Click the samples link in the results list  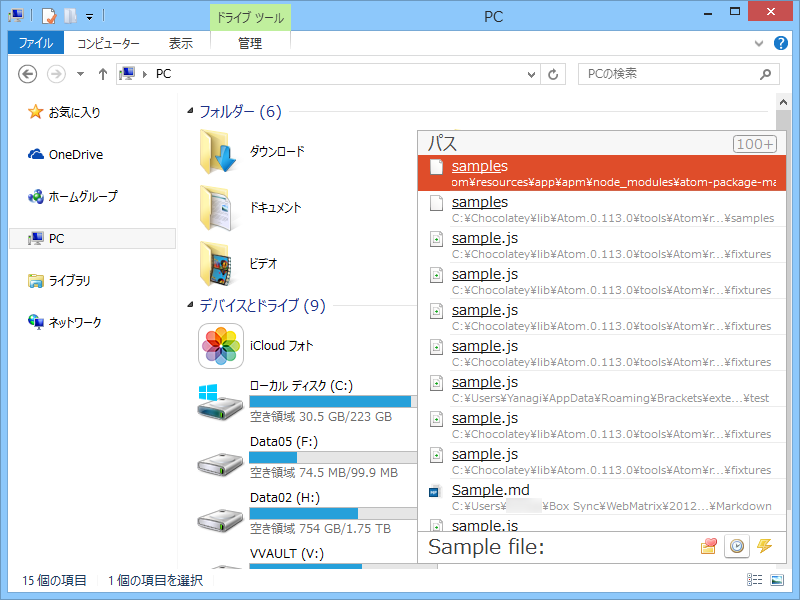(479, 201)
